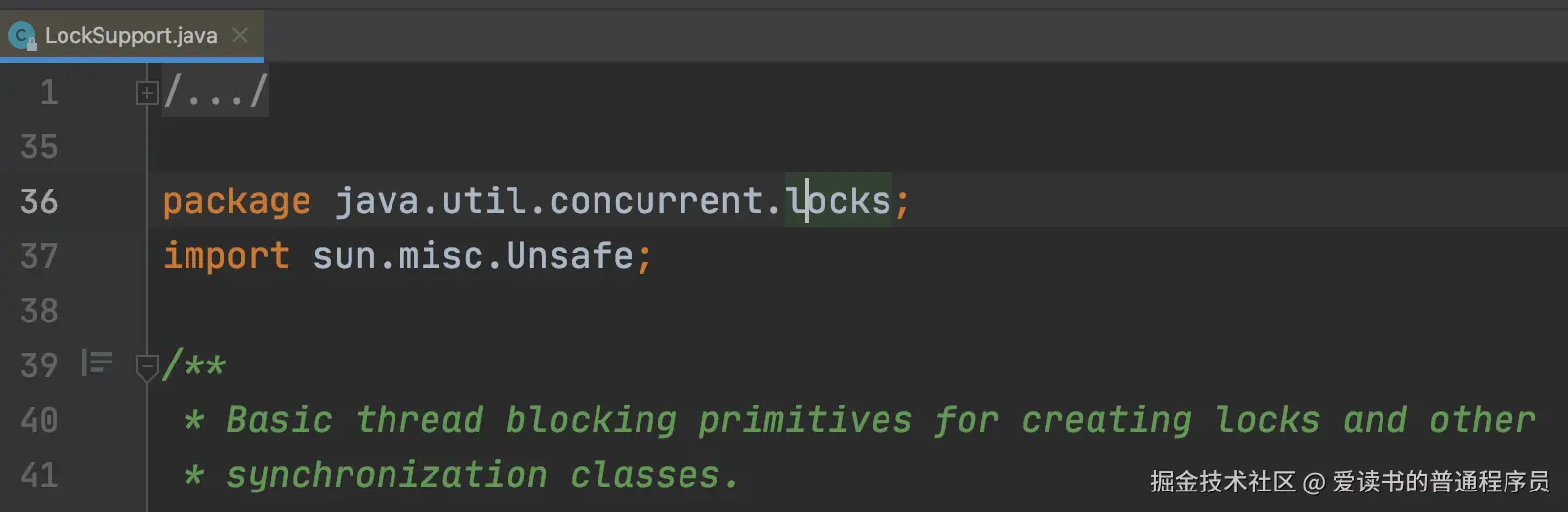Select the LockSupport.java editor tab

click(x=131, y=36)
